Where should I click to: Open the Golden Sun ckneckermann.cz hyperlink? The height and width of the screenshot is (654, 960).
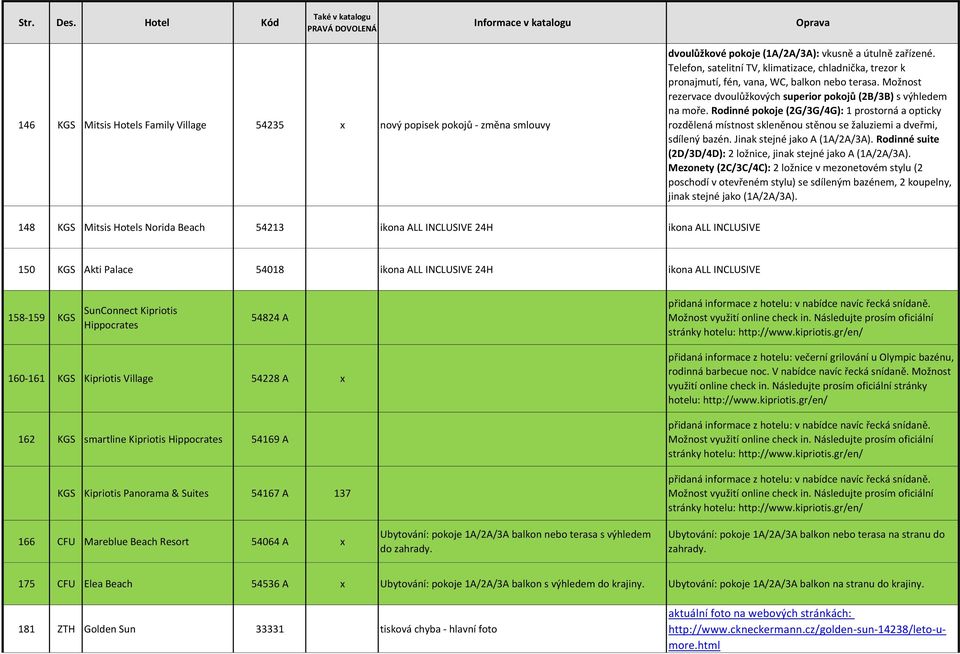[x=806, y=629]
